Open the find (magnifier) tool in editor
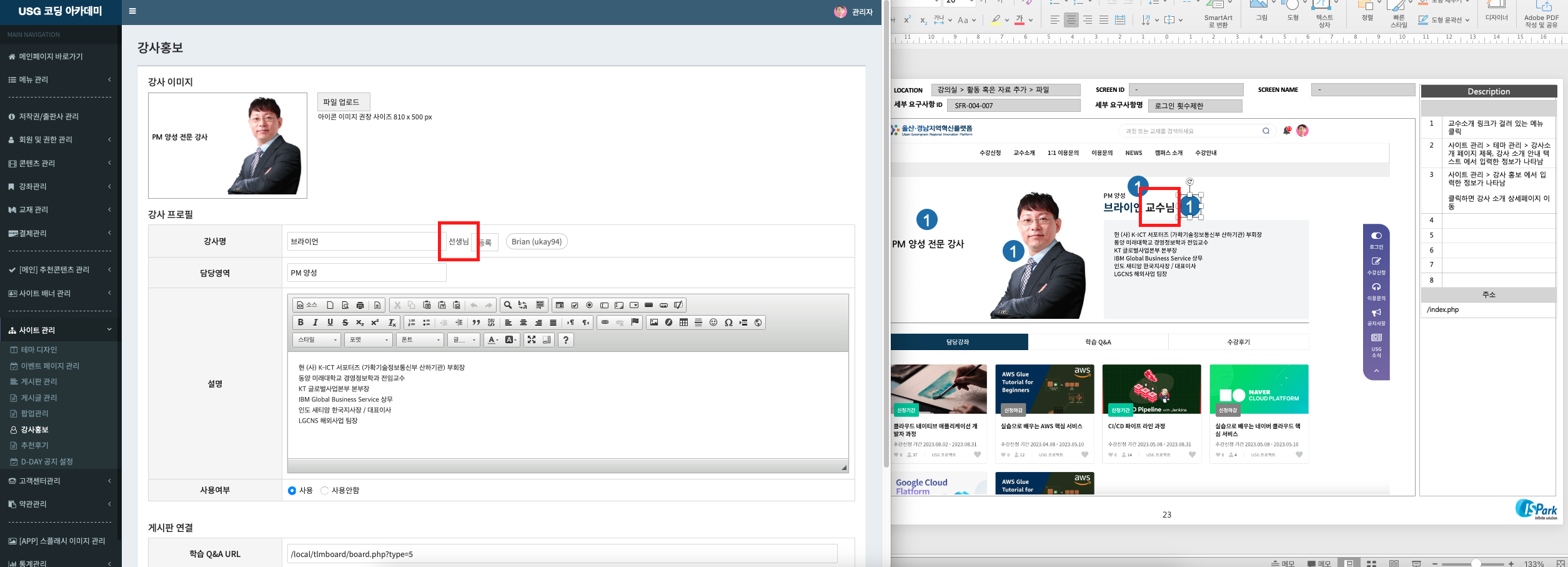This screenshot has width=1568, height=567. (x=508, y=305)
